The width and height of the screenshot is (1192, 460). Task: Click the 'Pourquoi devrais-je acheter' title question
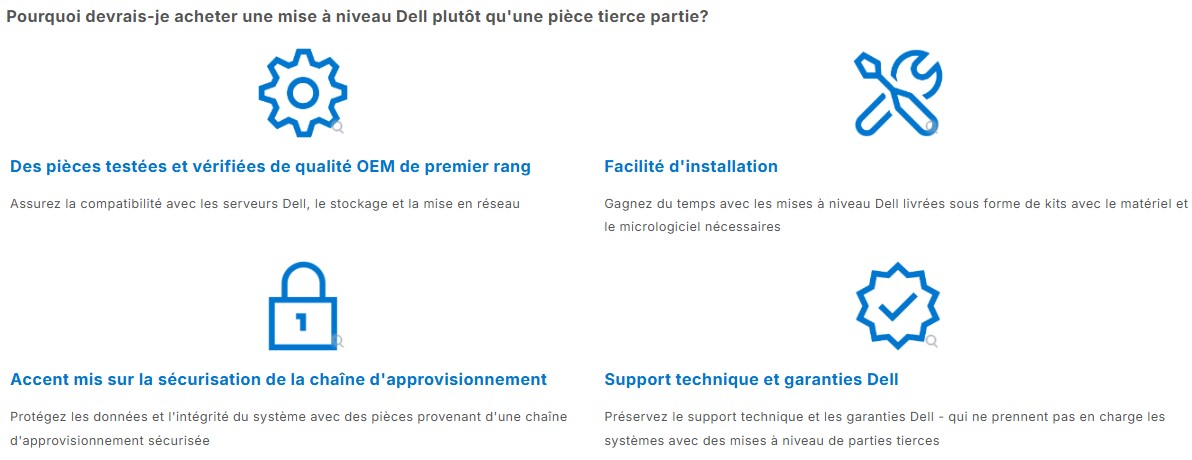357,17
